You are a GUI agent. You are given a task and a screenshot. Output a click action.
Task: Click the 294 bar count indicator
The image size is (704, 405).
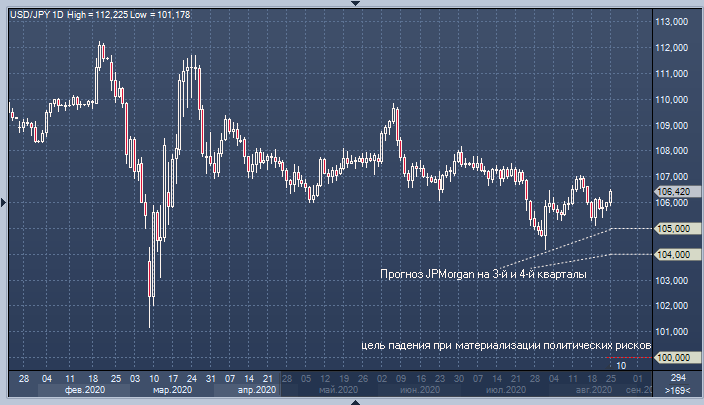pos(677,378)
